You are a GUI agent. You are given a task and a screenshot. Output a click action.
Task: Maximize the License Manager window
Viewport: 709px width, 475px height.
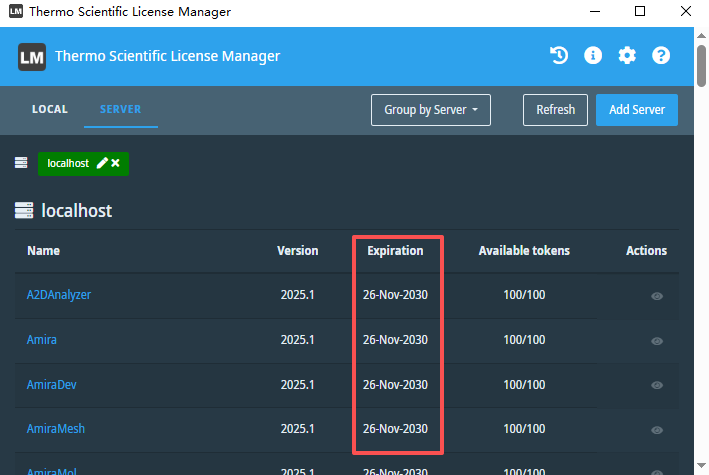[640, 11]
